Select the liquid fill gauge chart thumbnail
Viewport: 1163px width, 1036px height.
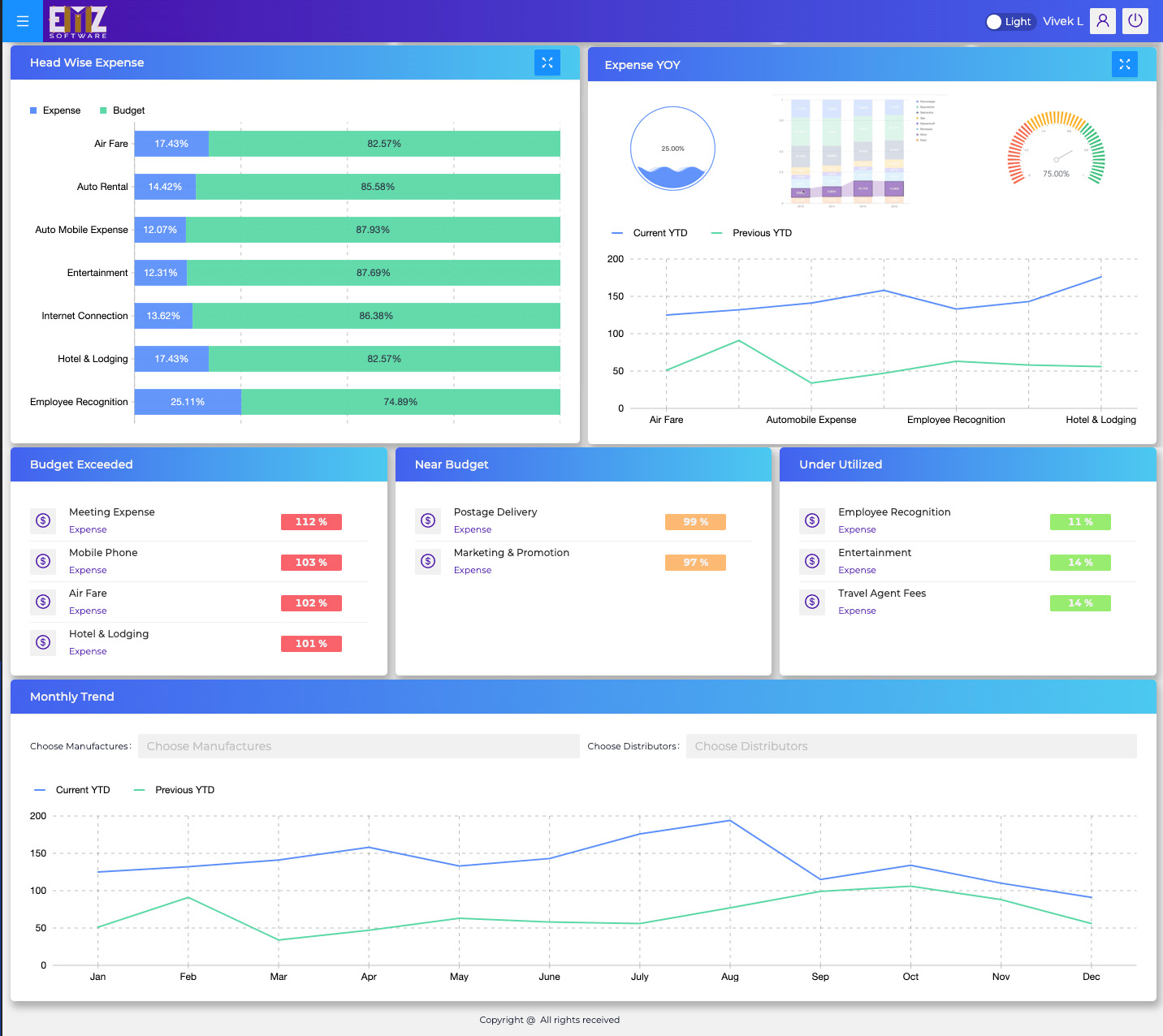672,149
